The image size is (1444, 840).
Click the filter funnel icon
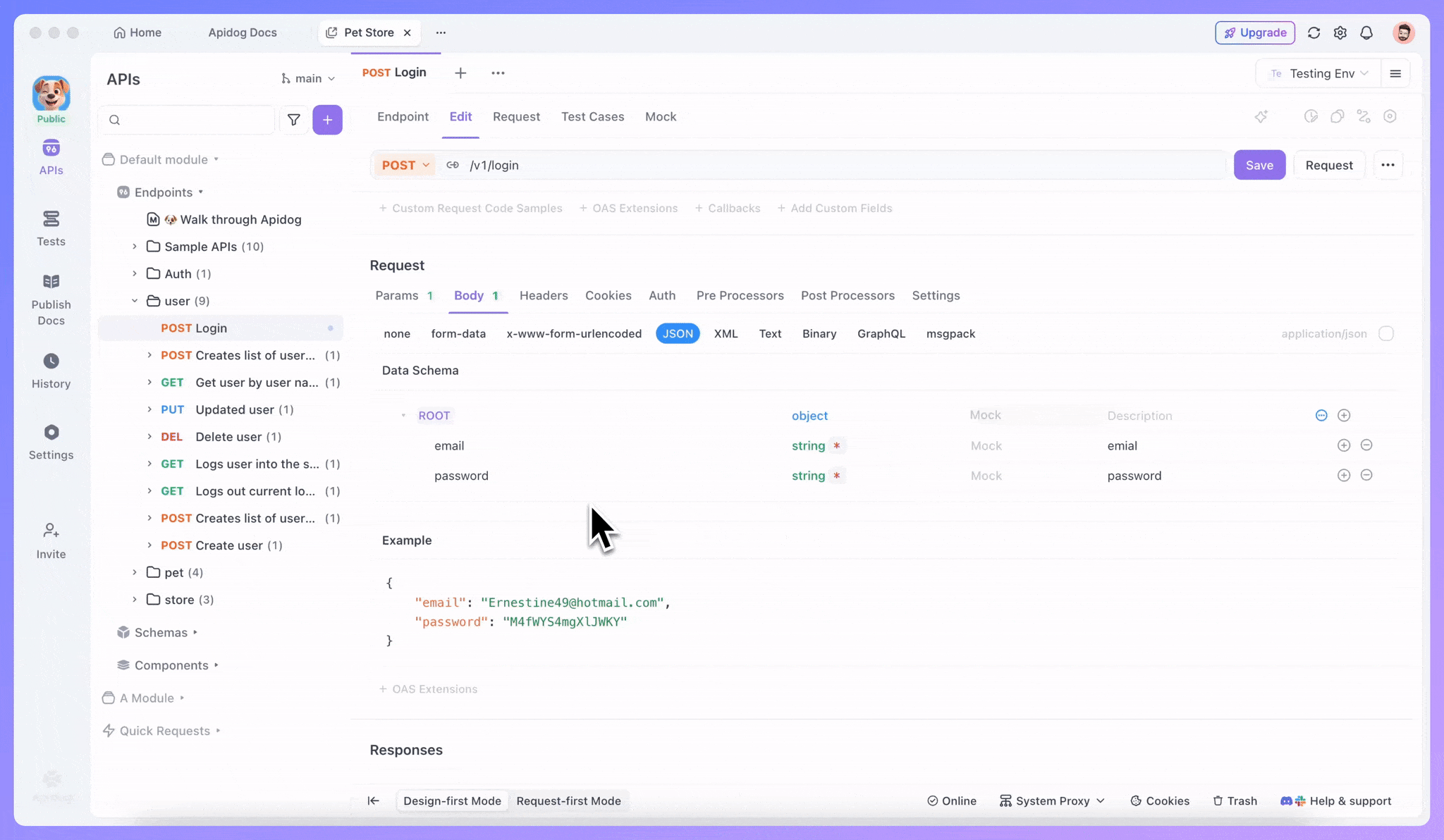tap(294, 120)
